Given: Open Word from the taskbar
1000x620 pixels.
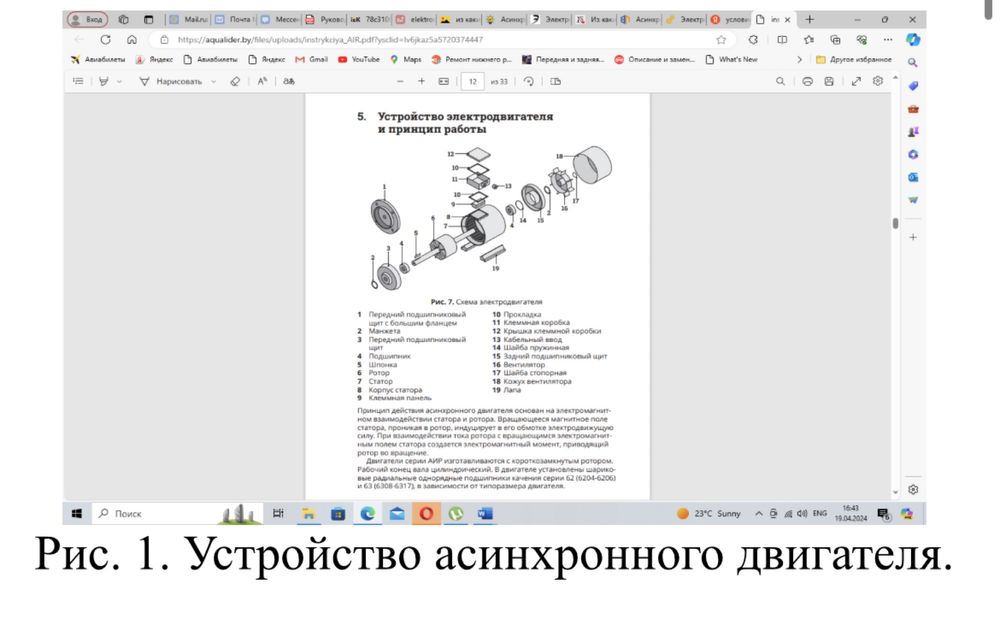Looking at the screenshot, I should tap(485, 513).
